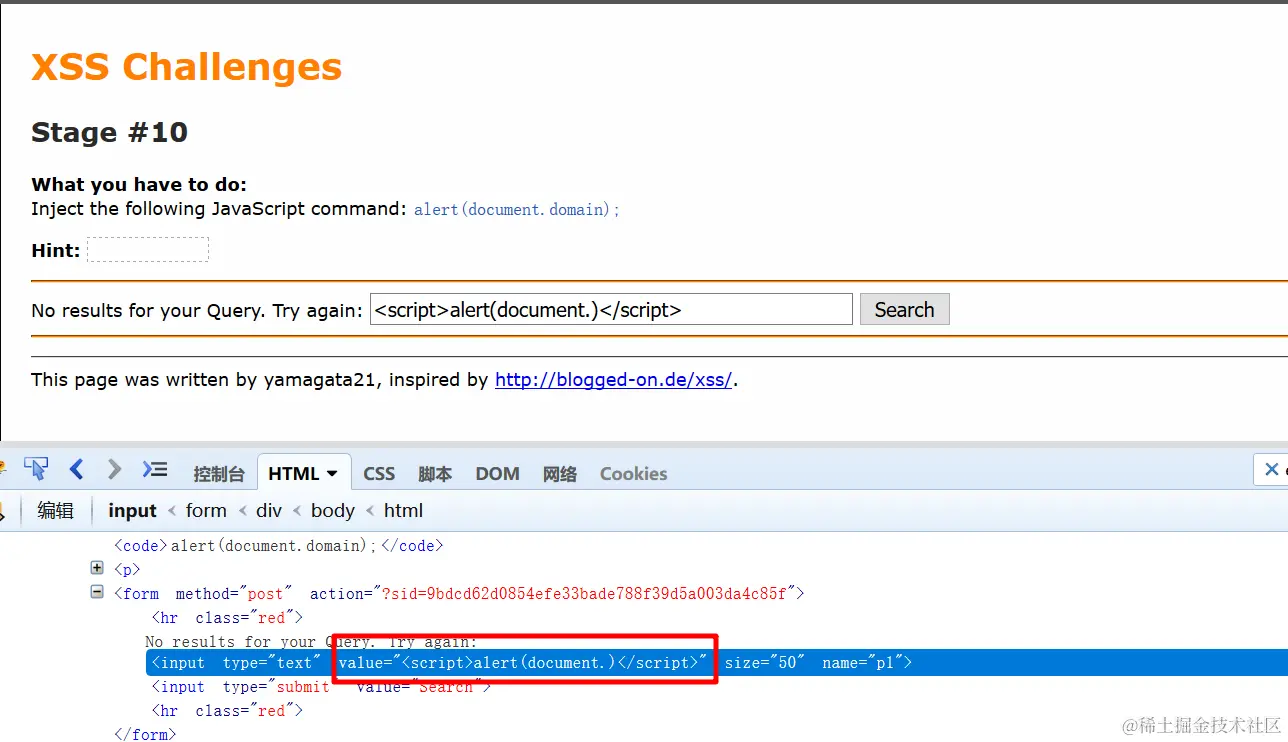This screenshot has width=1288, height=742.
Task: Click the 'No results for your Query' page text
Action: click(x=197, y=310)
